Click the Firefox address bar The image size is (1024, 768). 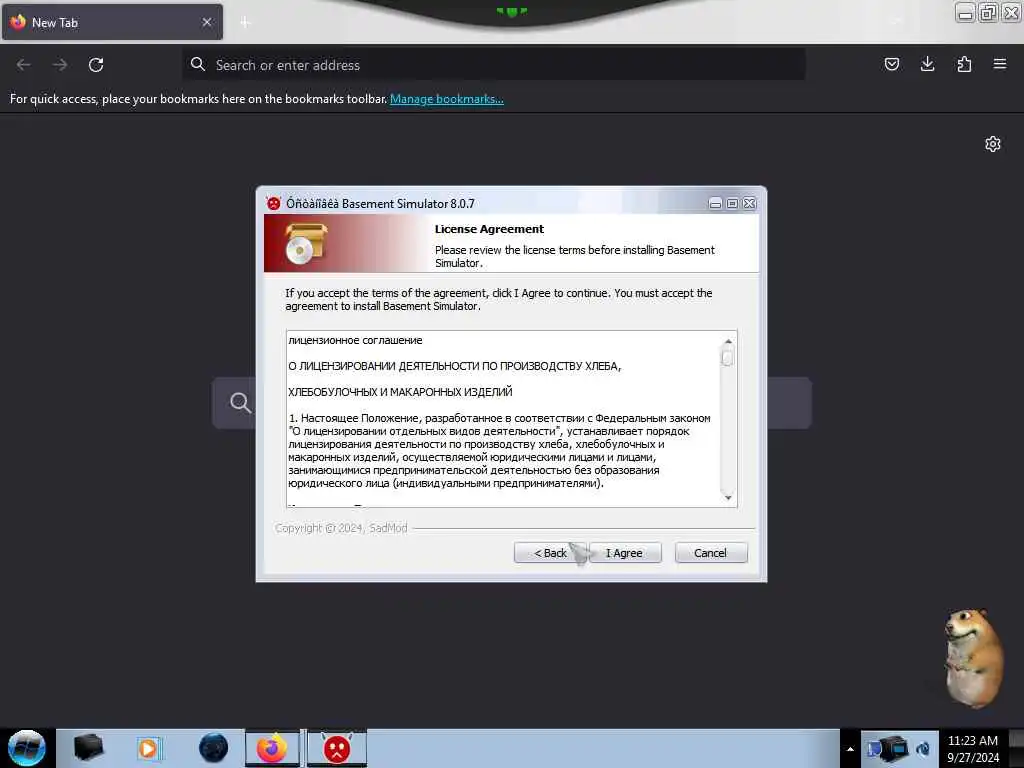pos(494,65)
